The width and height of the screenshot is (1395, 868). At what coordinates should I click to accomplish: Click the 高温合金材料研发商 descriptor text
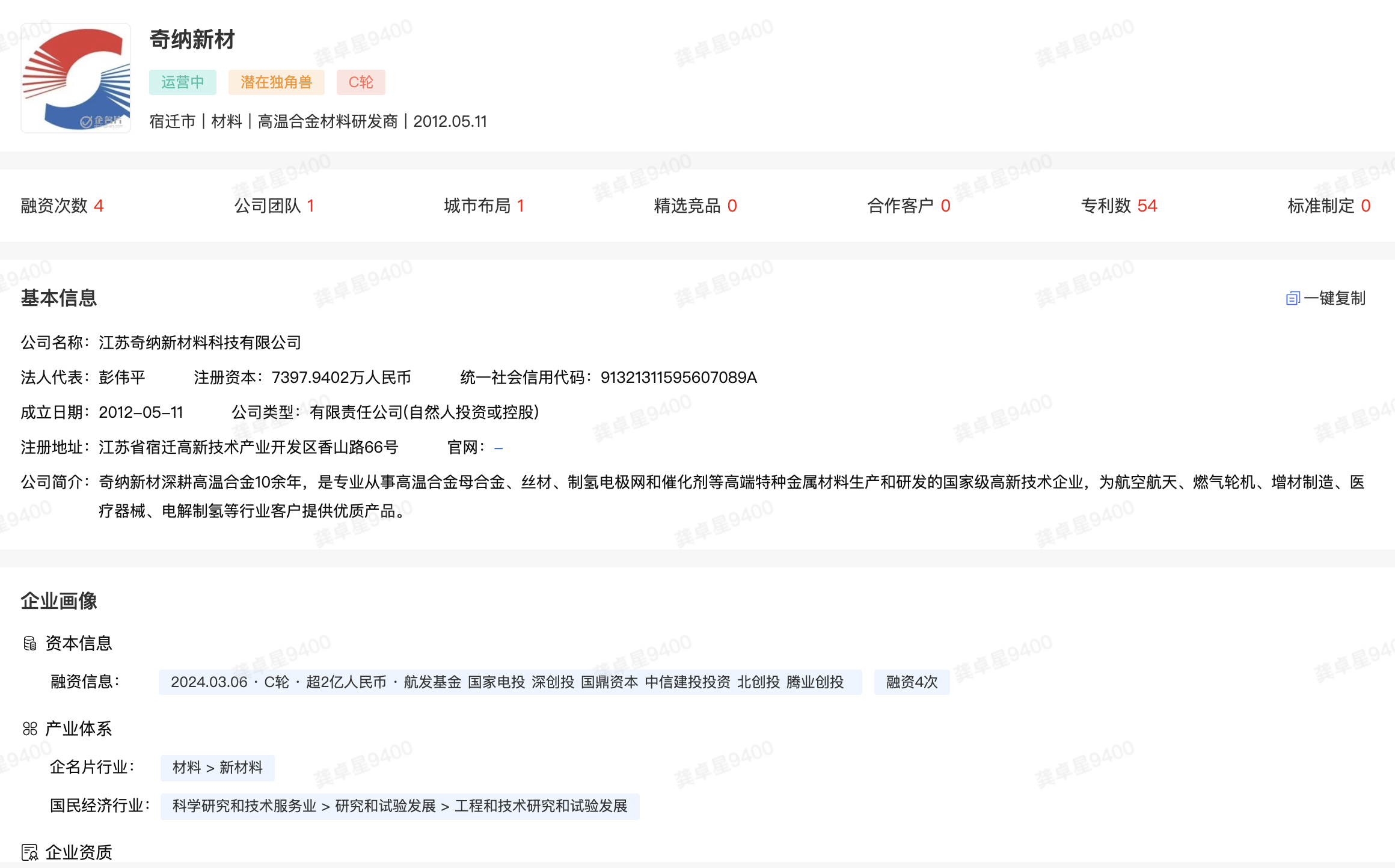pos(328,121)
